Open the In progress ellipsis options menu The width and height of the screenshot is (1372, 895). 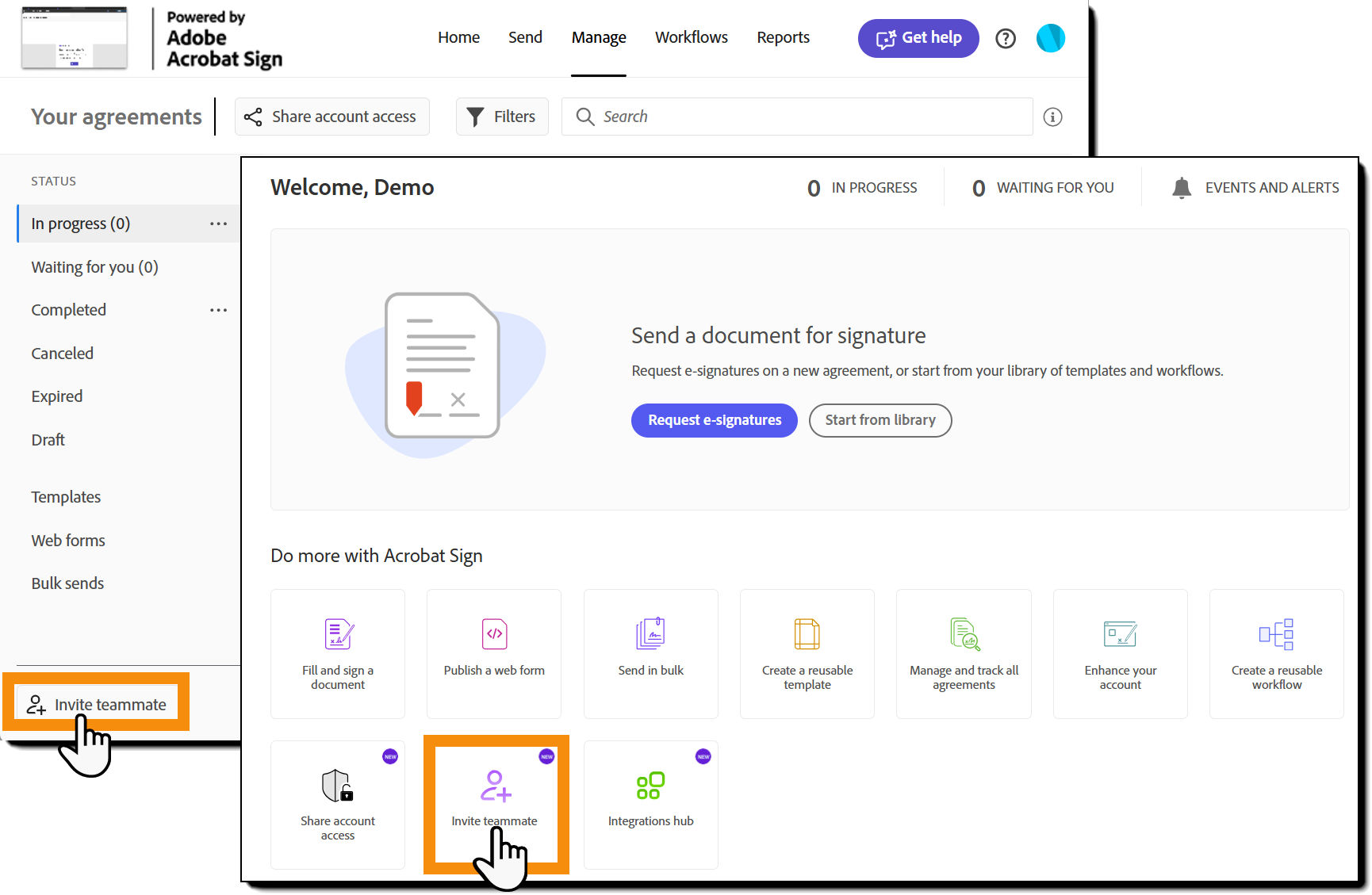219,223
